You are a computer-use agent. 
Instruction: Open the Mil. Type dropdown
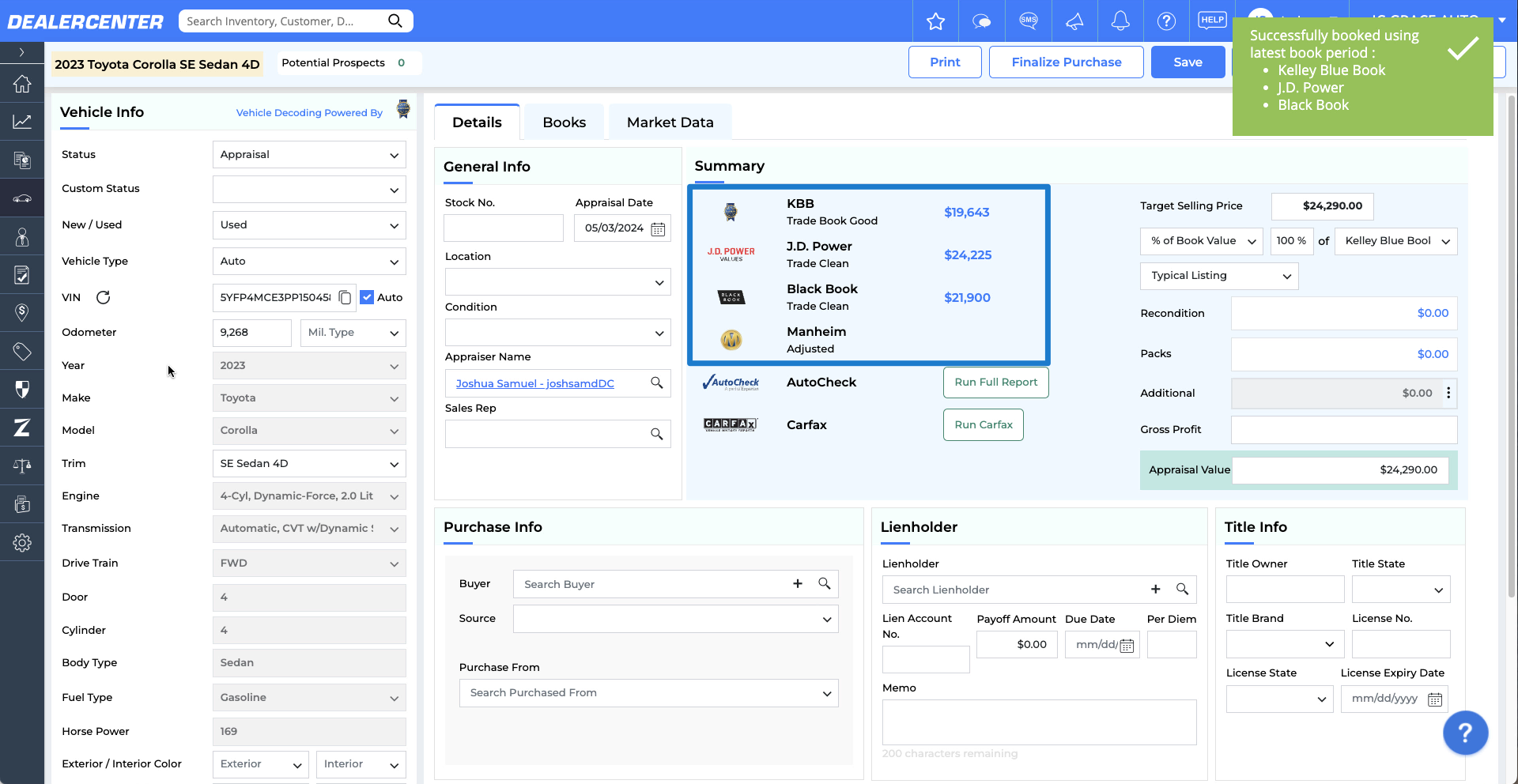353,333
